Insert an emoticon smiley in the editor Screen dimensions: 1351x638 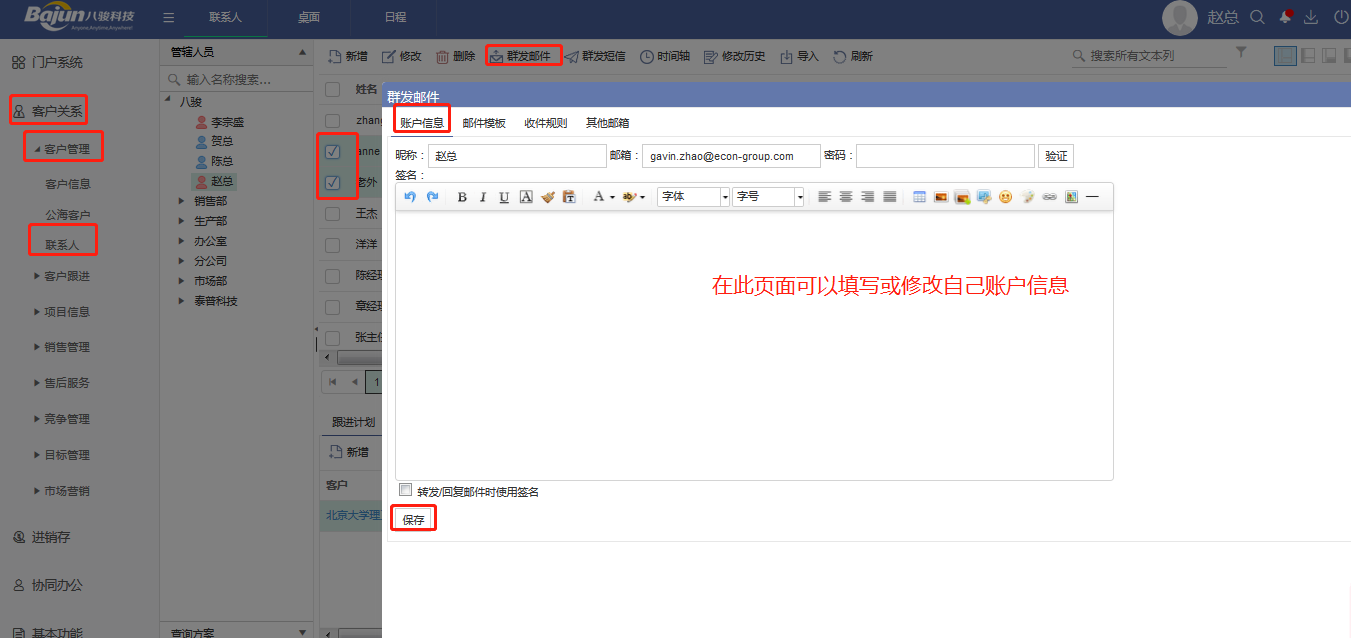[x=1005, y=197]
